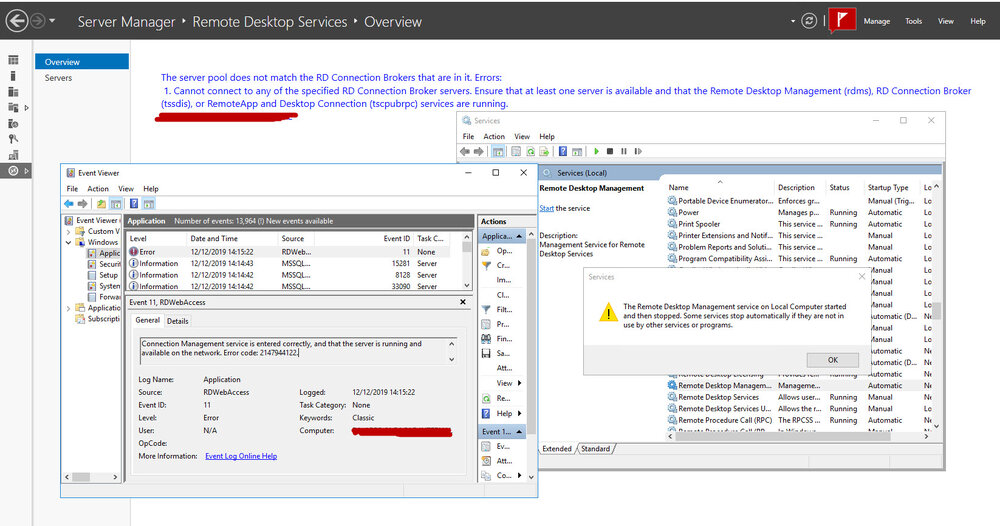The width and height of the screenshot is (1000, 526).
Task: Click the Services list horizontal scrollbar right arrow
Action: tap(927, 437)
